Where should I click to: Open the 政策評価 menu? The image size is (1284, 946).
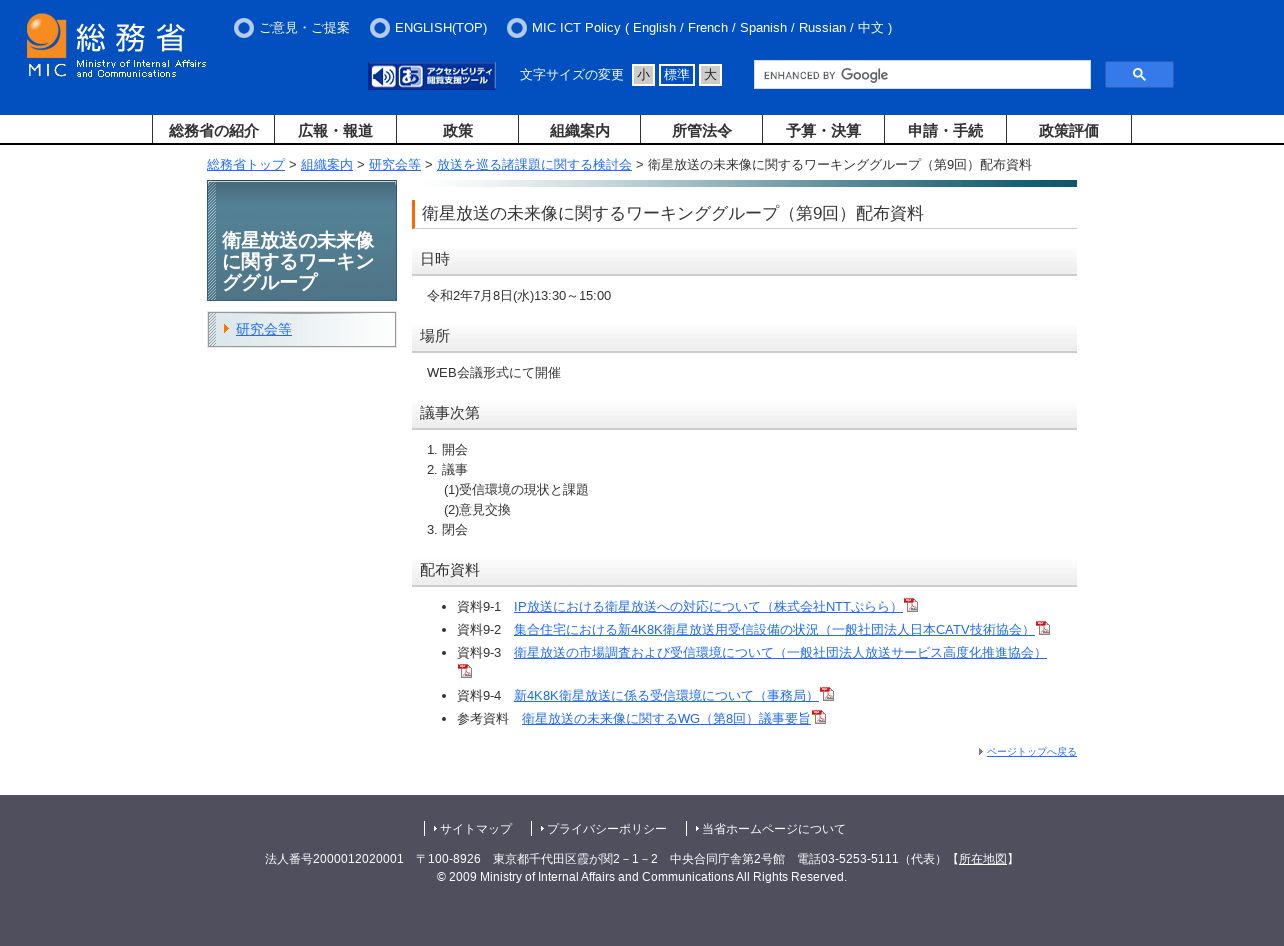point(1069,130)
